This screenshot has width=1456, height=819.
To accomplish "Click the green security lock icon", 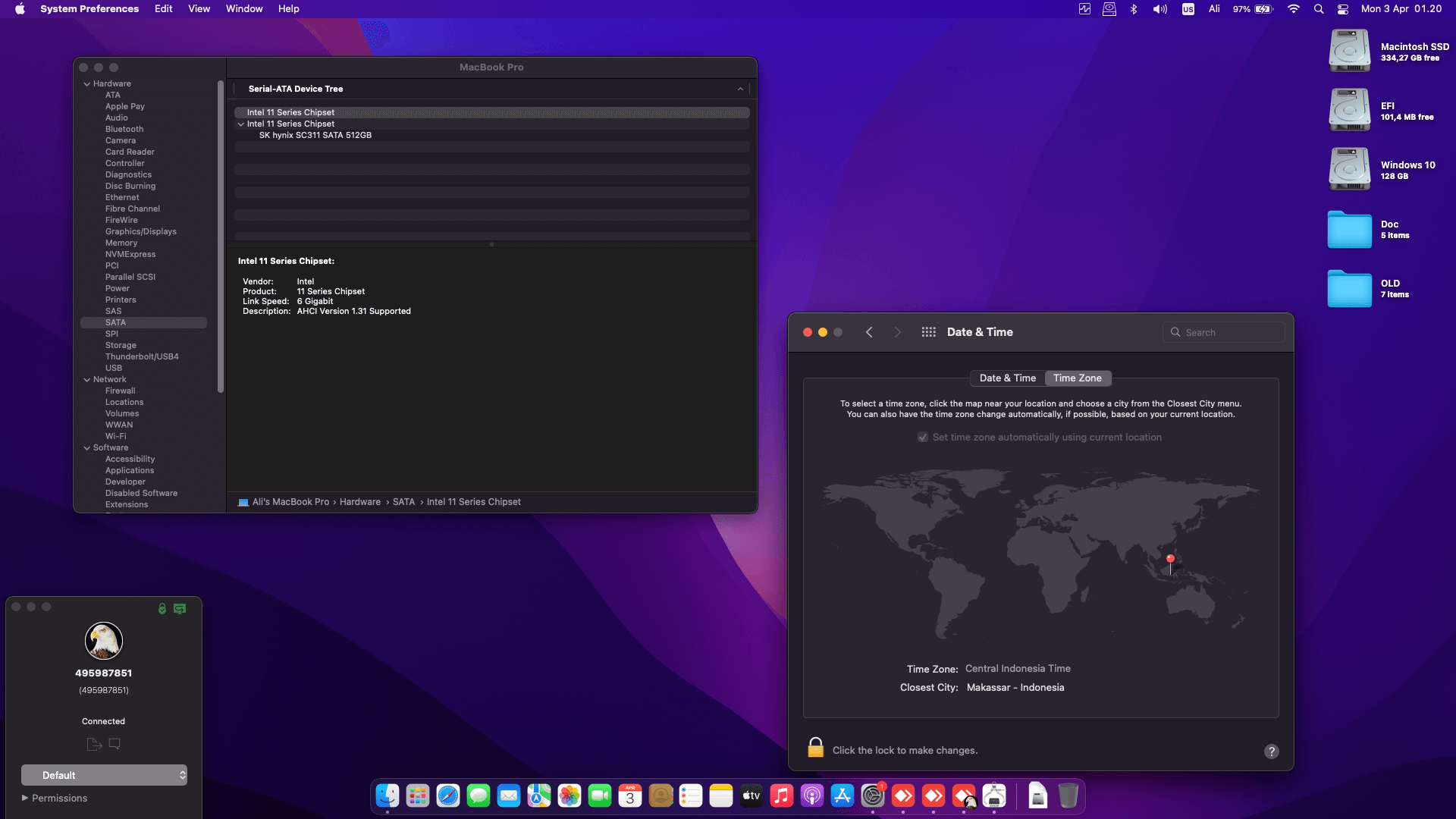I will (x=162, y=608).
